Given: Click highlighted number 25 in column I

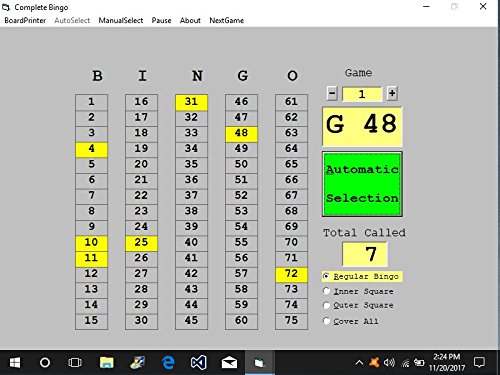Looking at the screenshot, I should (141, 243).
